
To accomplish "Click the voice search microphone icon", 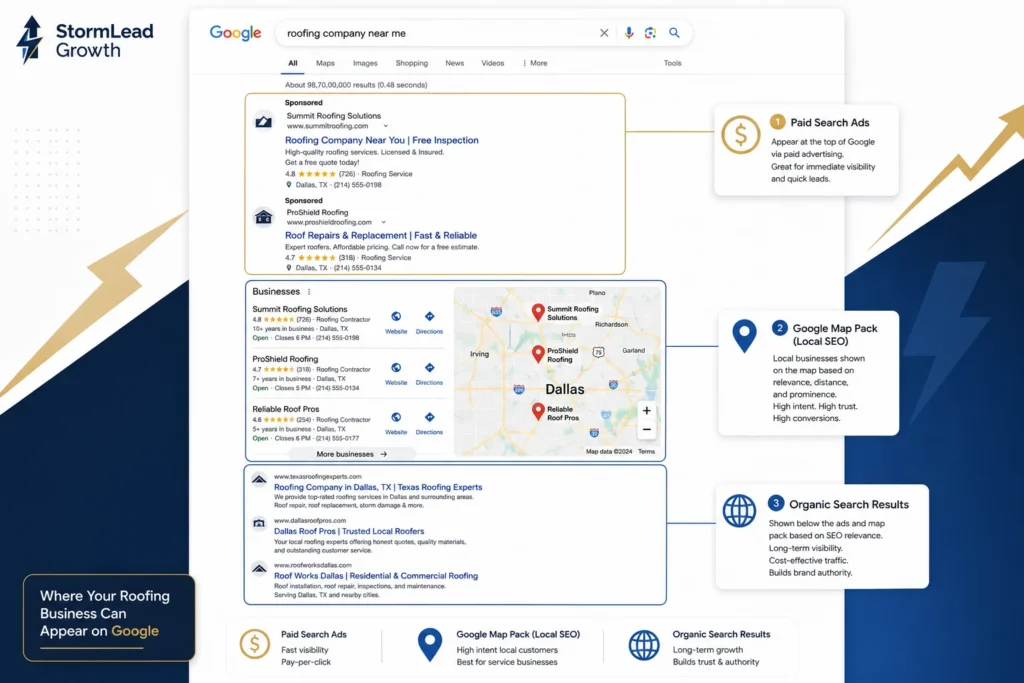I will click(x=628, y=33).
